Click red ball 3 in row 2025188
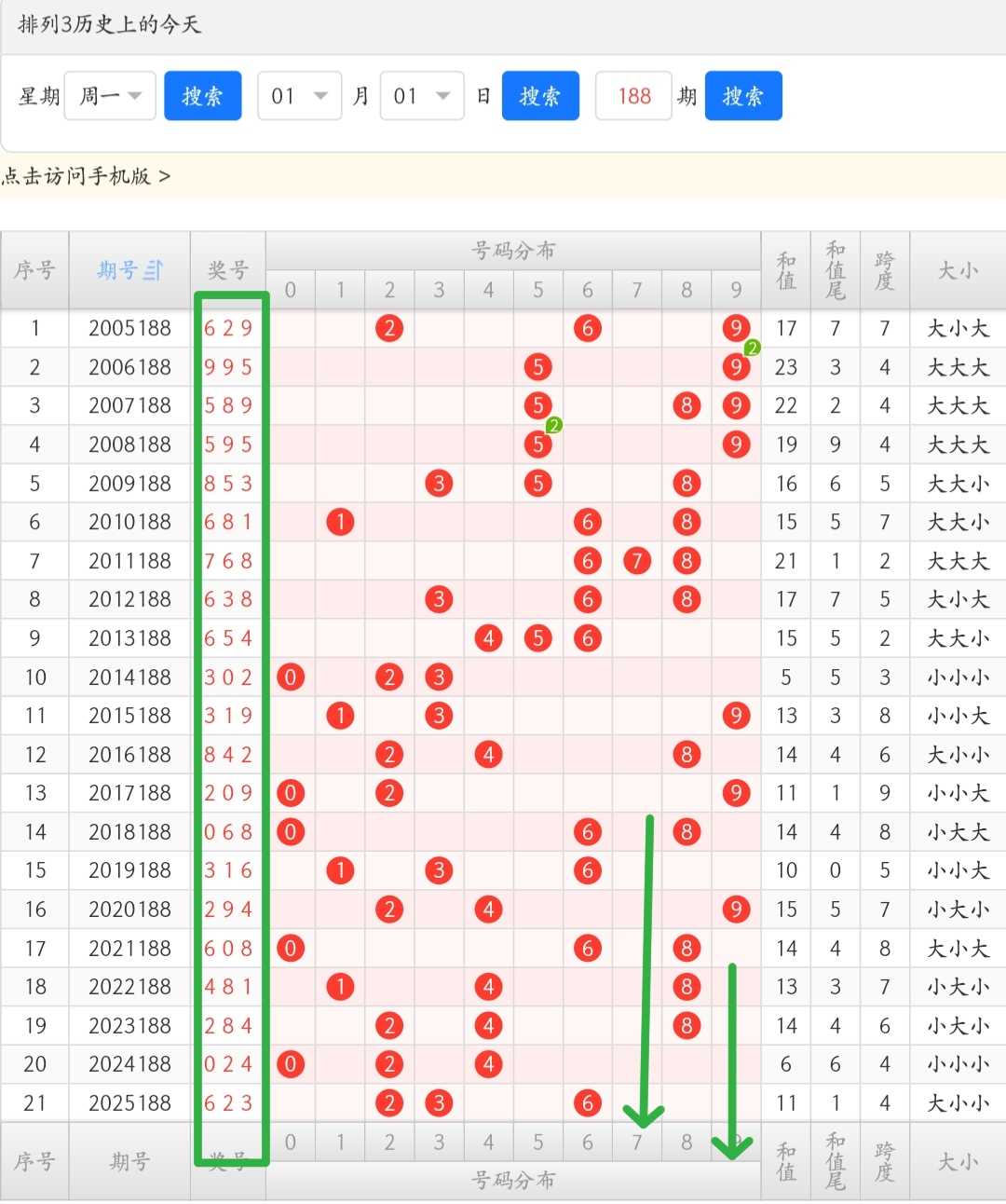 [439, 1103]
